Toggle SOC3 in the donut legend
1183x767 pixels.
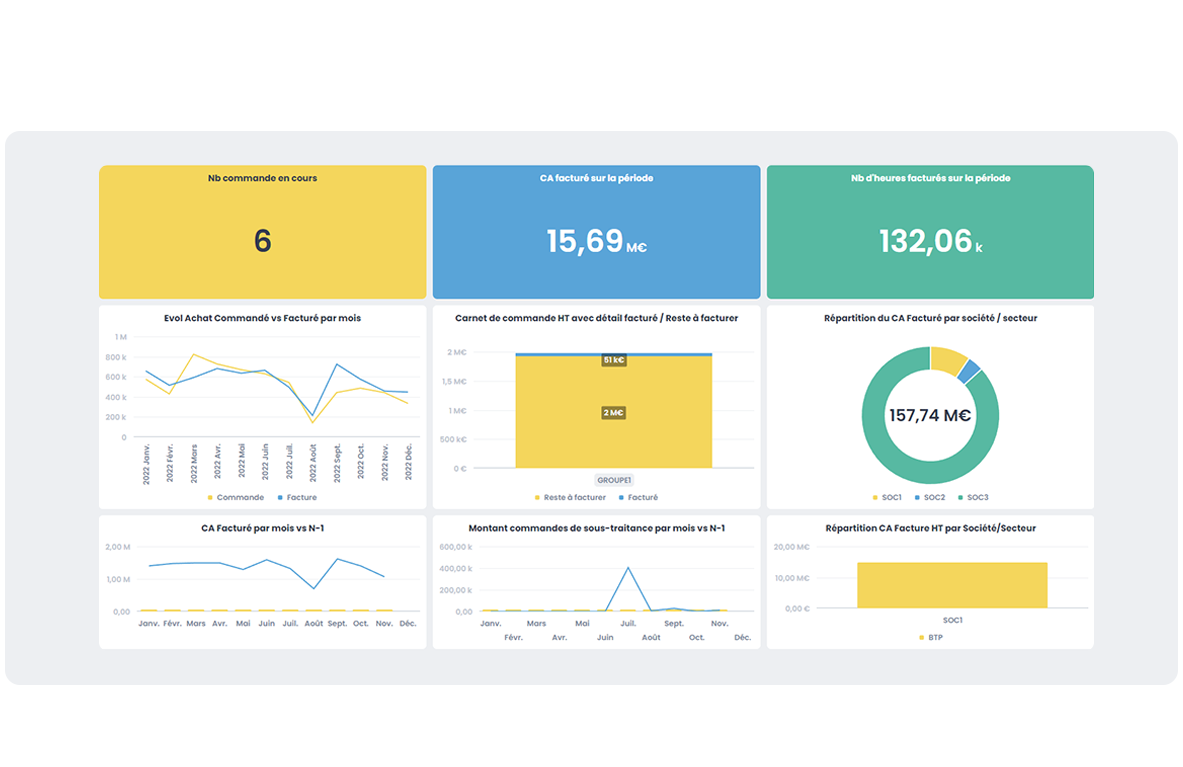click(976, 497)
